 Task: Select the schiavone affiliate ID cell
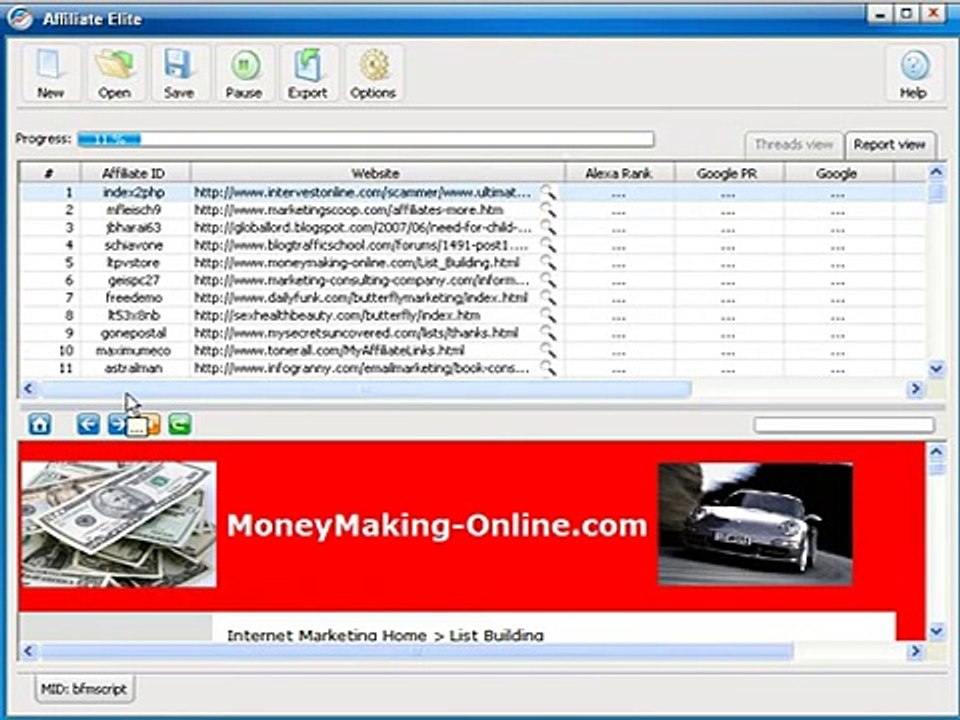tap(134, 246)
